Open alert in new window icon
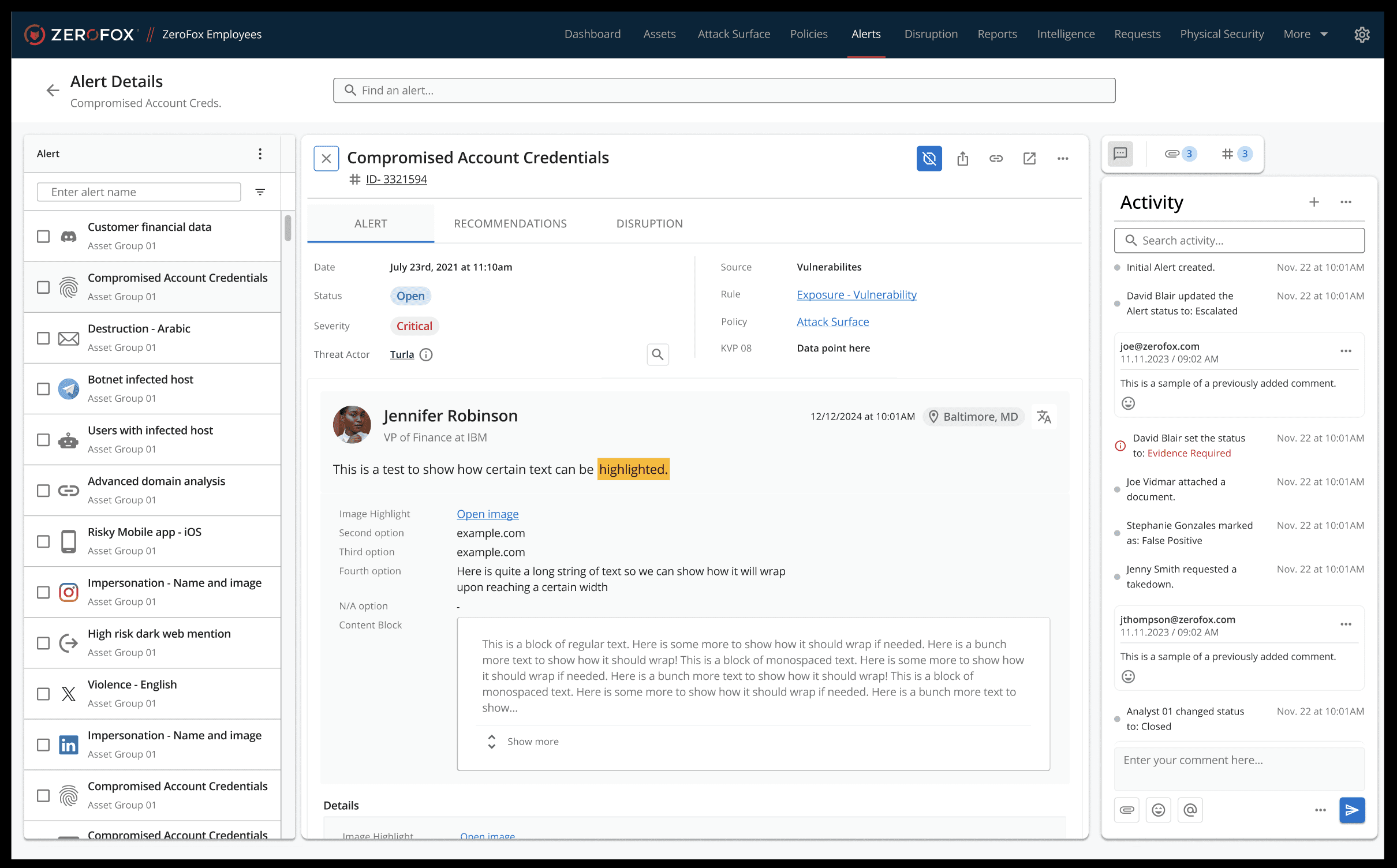1397x868 pixels. tap(1029, 158)
